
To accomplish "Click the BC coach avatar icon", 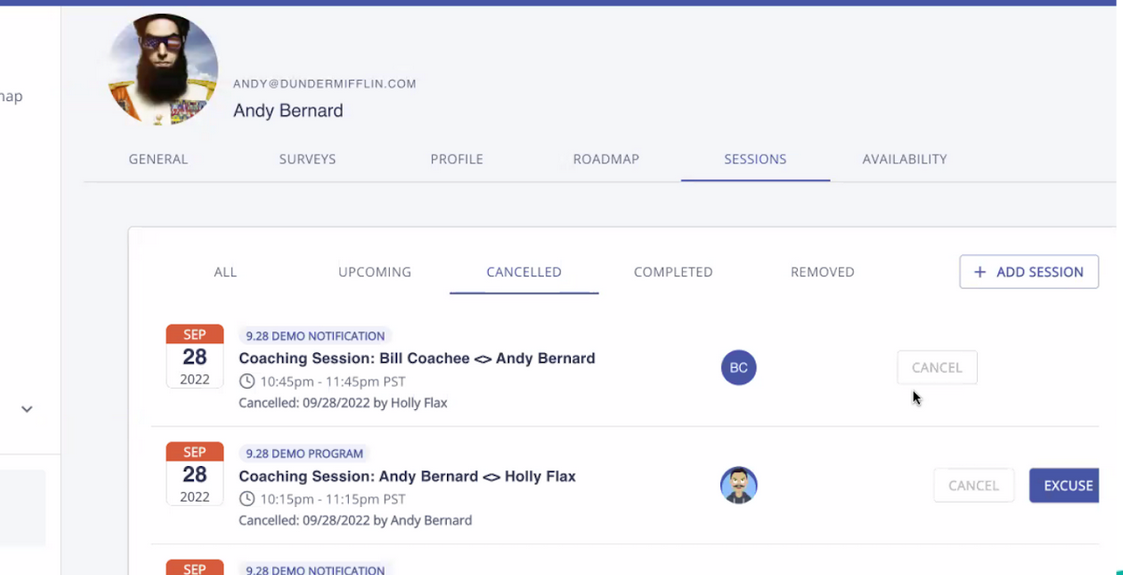I will pos(738,368).
